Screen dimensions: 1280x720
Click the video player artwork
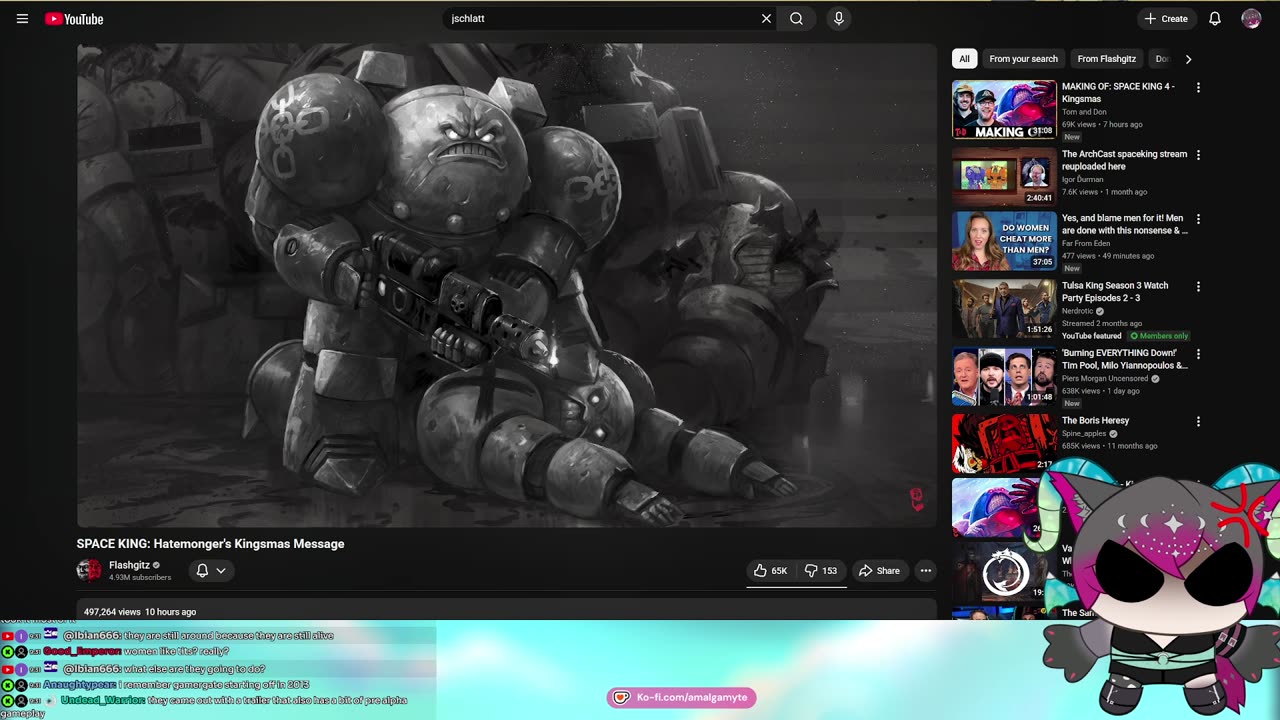(x=507, y=285)
